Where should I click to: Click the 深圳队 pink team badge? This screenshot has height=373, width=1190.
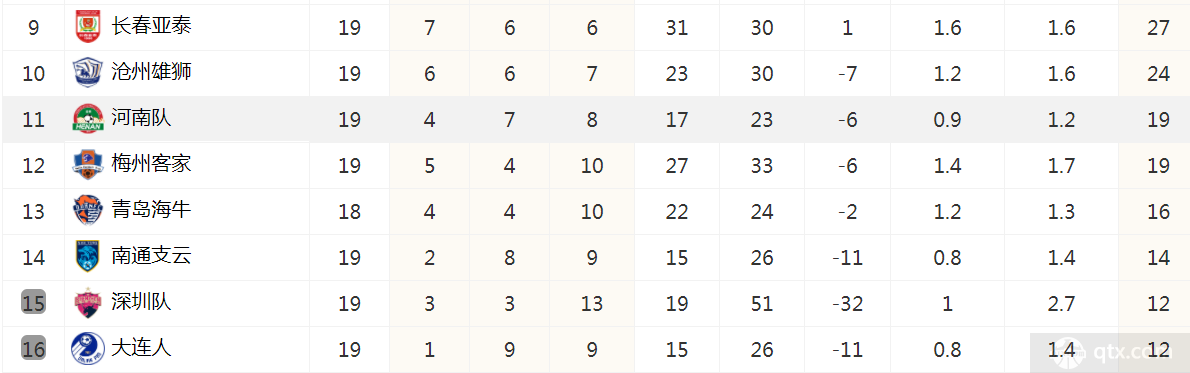point(87,303)
